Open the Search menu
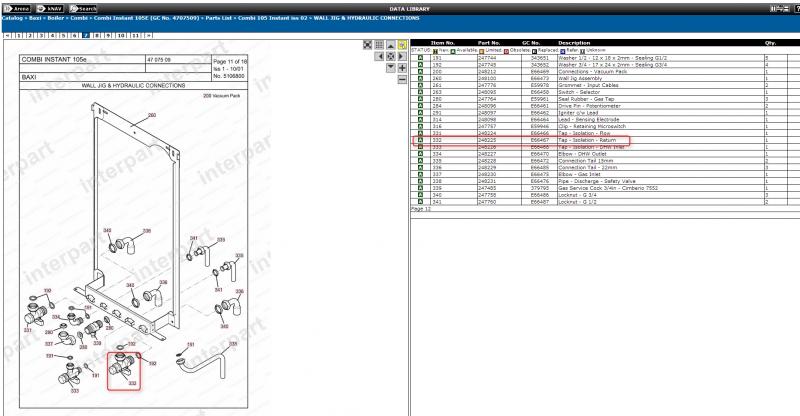Screen dimensions: 800x416 click(84, 7)
